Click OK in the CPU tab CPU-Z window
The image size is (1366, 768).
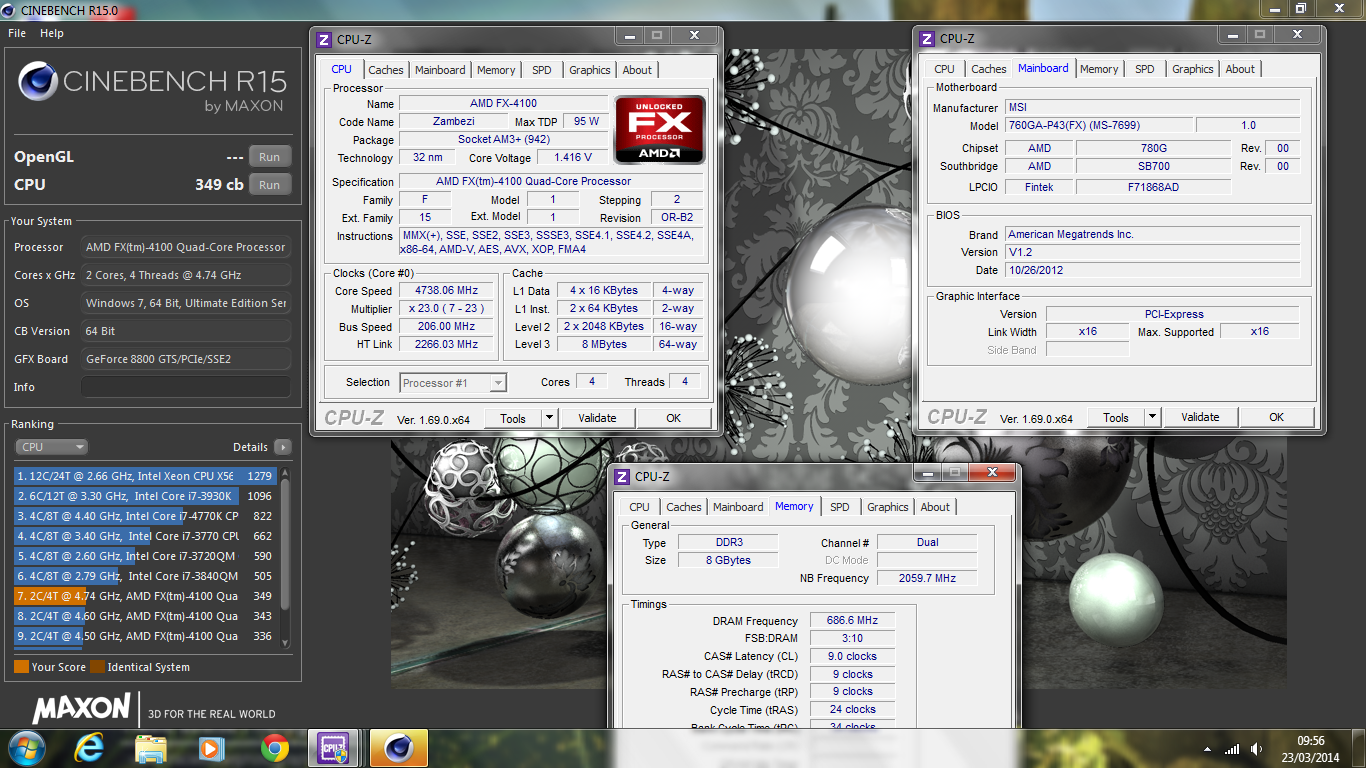pyautogui.click(x=674, y=418)
